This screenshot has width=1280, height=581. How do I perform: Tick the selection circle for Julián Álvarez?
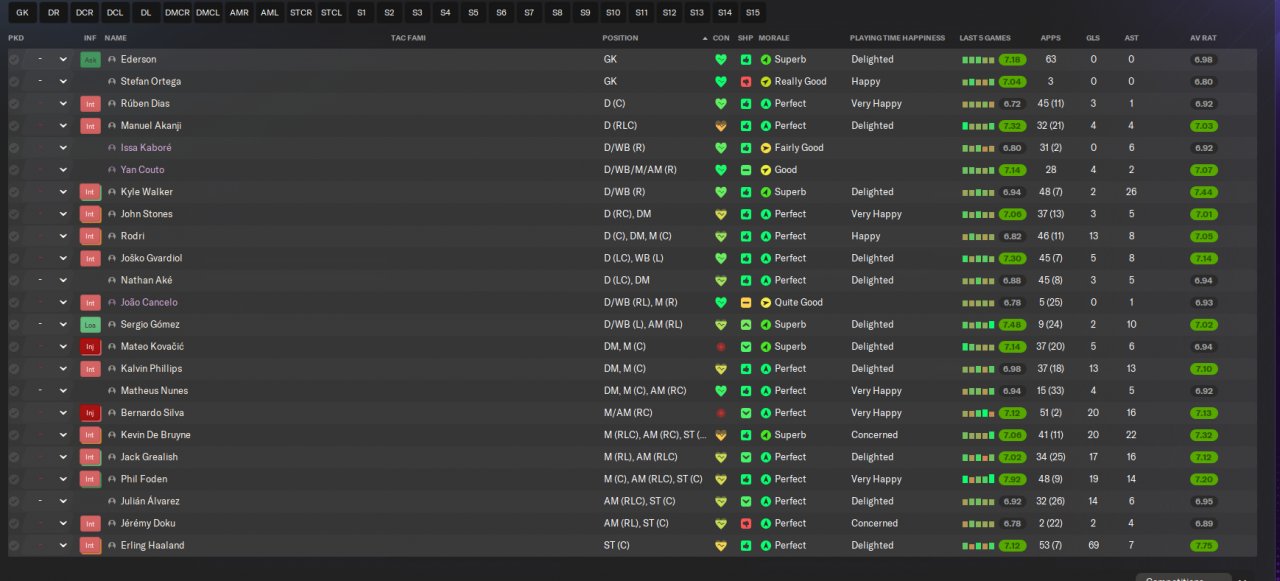pos(14,501)
